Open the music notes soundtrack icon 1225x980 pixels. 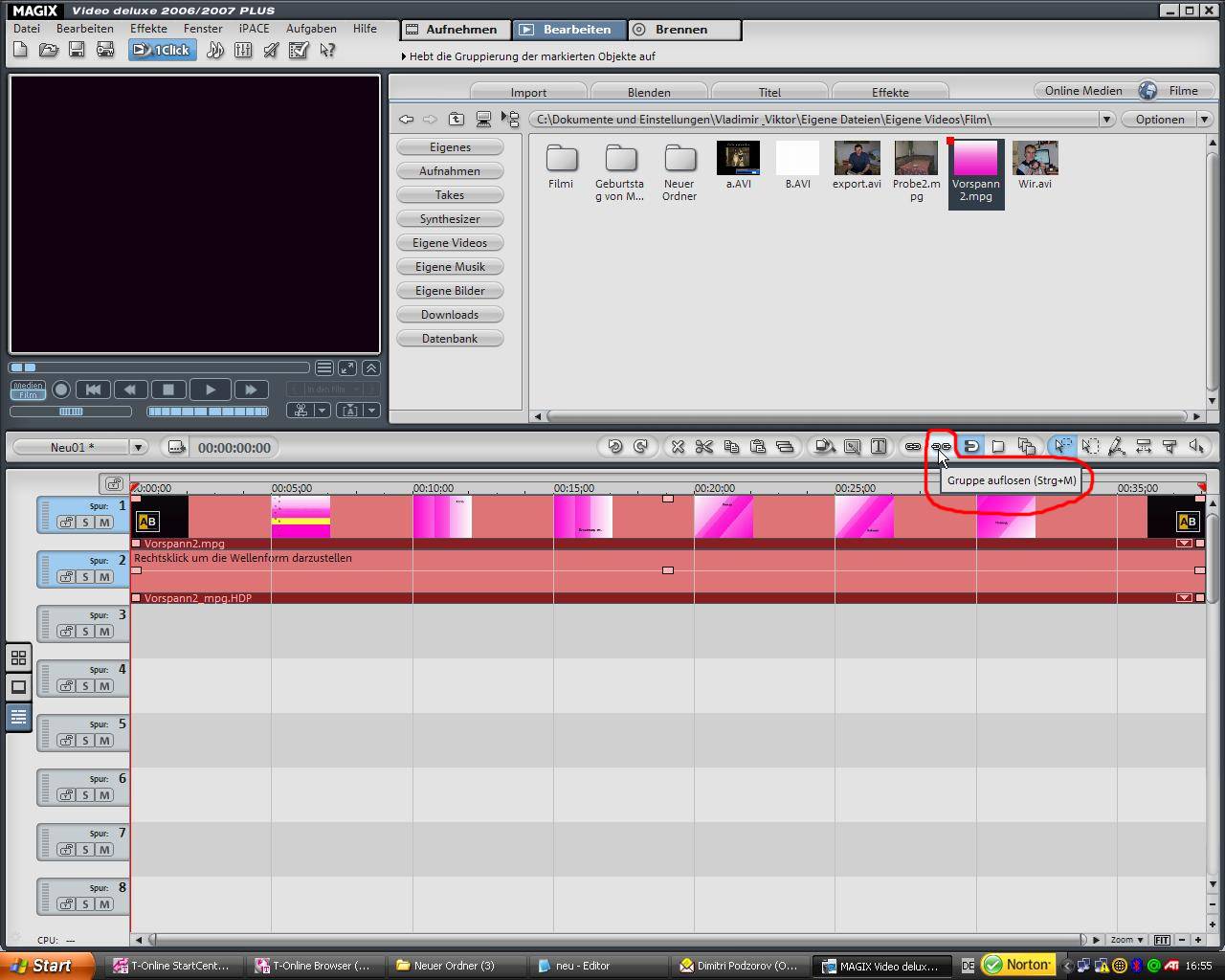(215, 50)
